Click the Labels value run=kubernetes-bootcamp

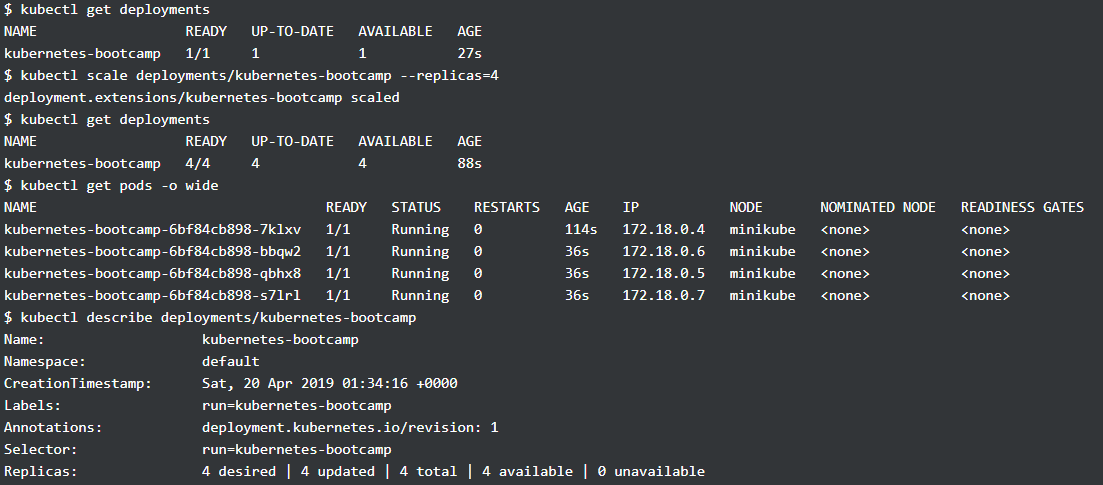pyautogui.click(x=297, y=405)
